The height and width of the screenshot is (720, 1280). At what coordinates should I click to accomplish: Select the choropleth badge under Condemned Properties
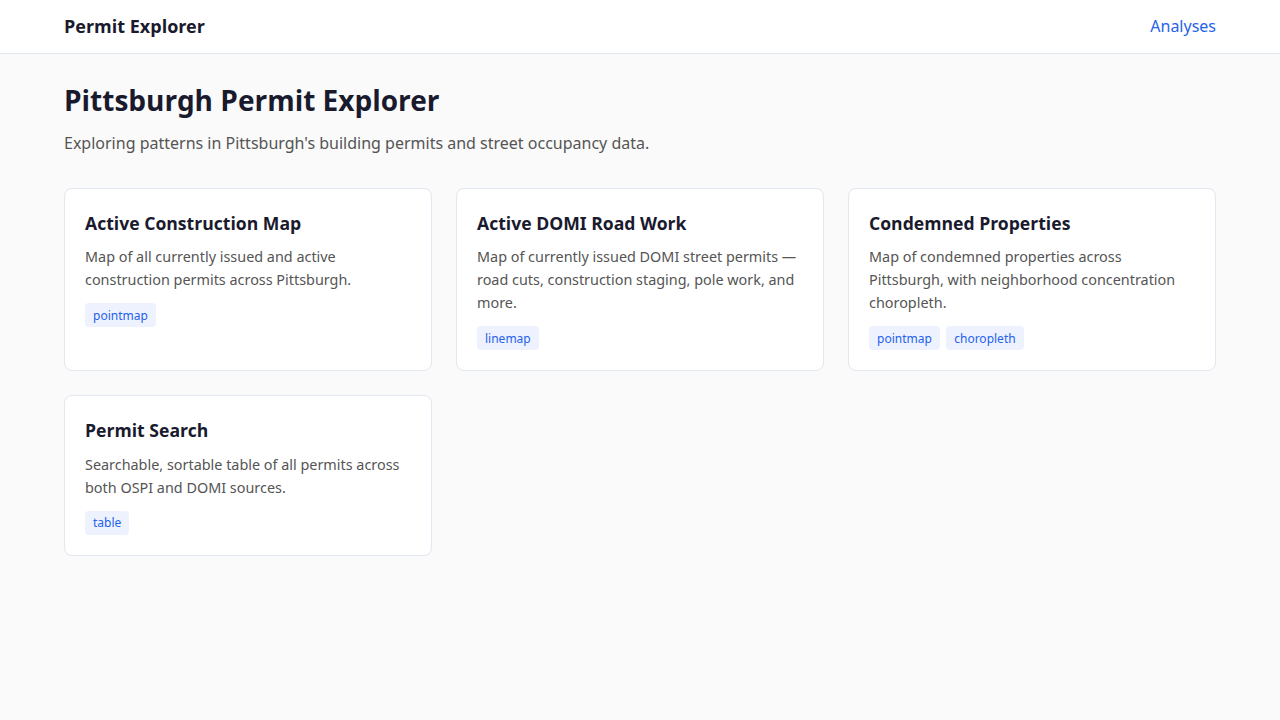985,338
